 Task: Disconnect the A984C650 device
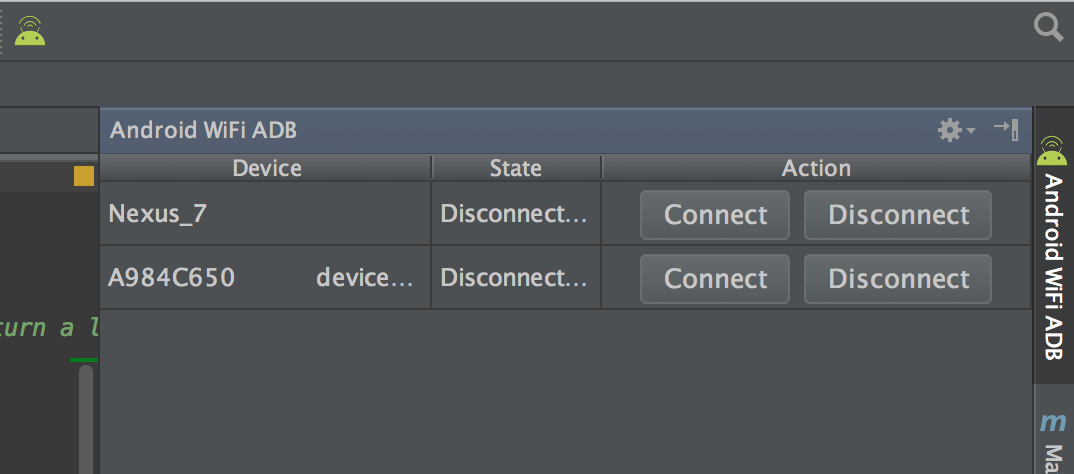click(x=898, y=279)
